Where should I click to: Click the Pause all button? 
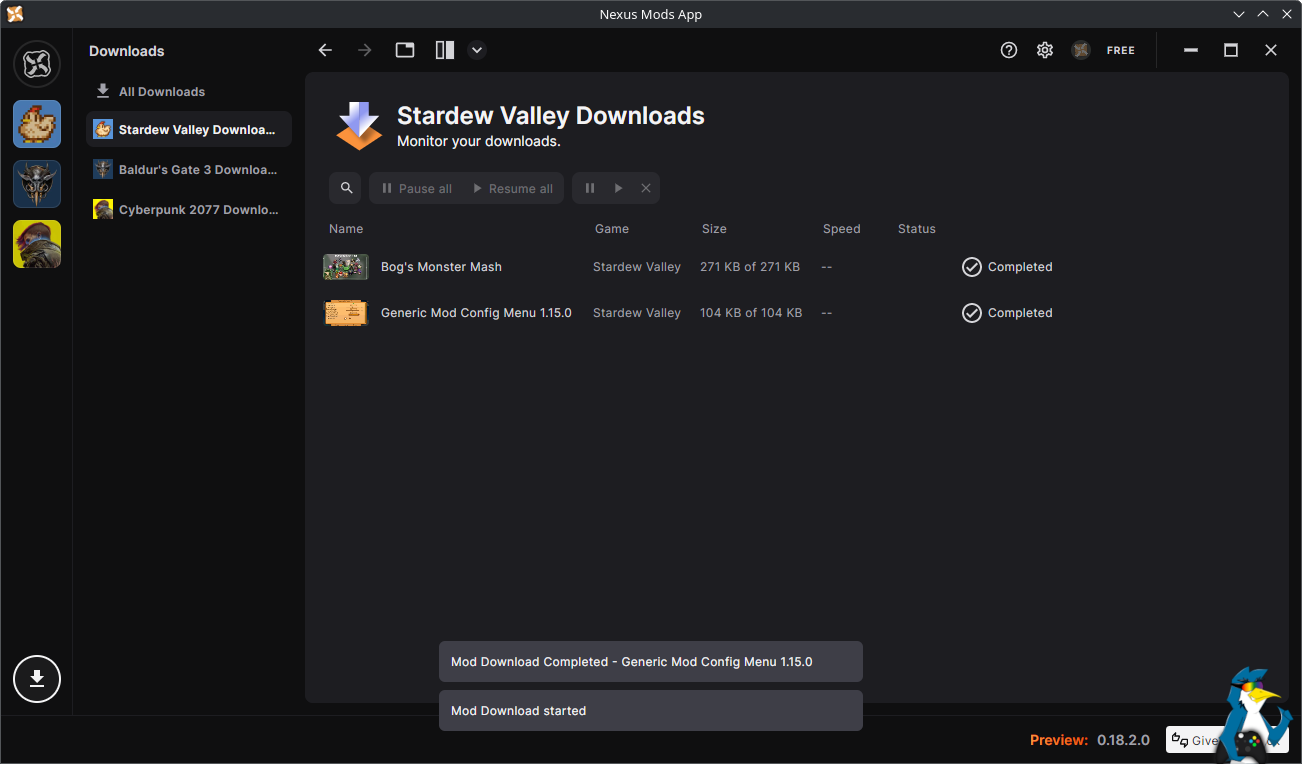[x=416, y=188]
